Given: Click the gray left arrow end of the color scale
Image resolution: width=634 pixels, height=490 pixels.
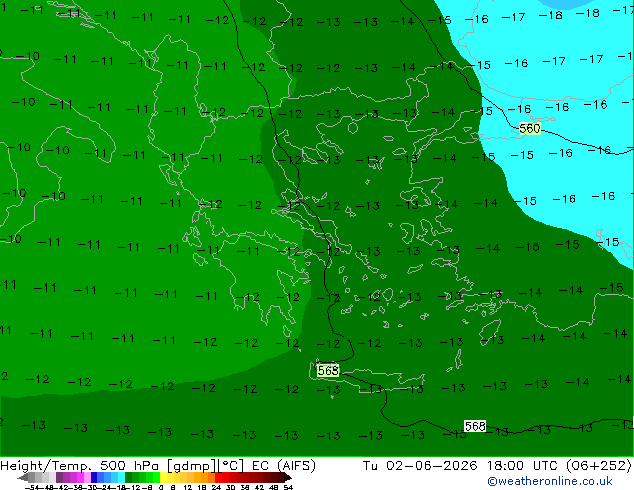Looking at the screenshot, I should 23,478.
